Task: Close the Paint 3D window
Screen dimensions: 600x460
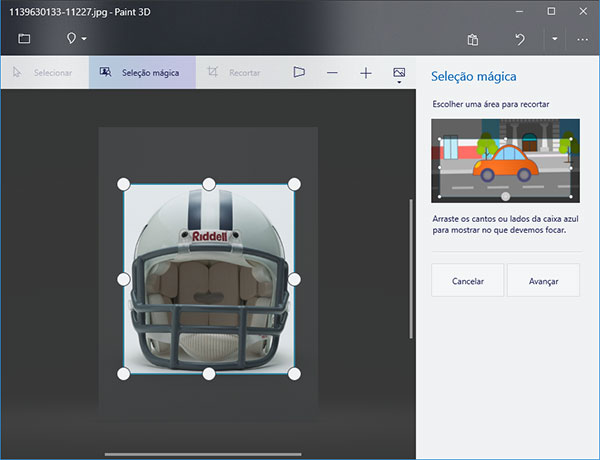Action: pos(583,11)
